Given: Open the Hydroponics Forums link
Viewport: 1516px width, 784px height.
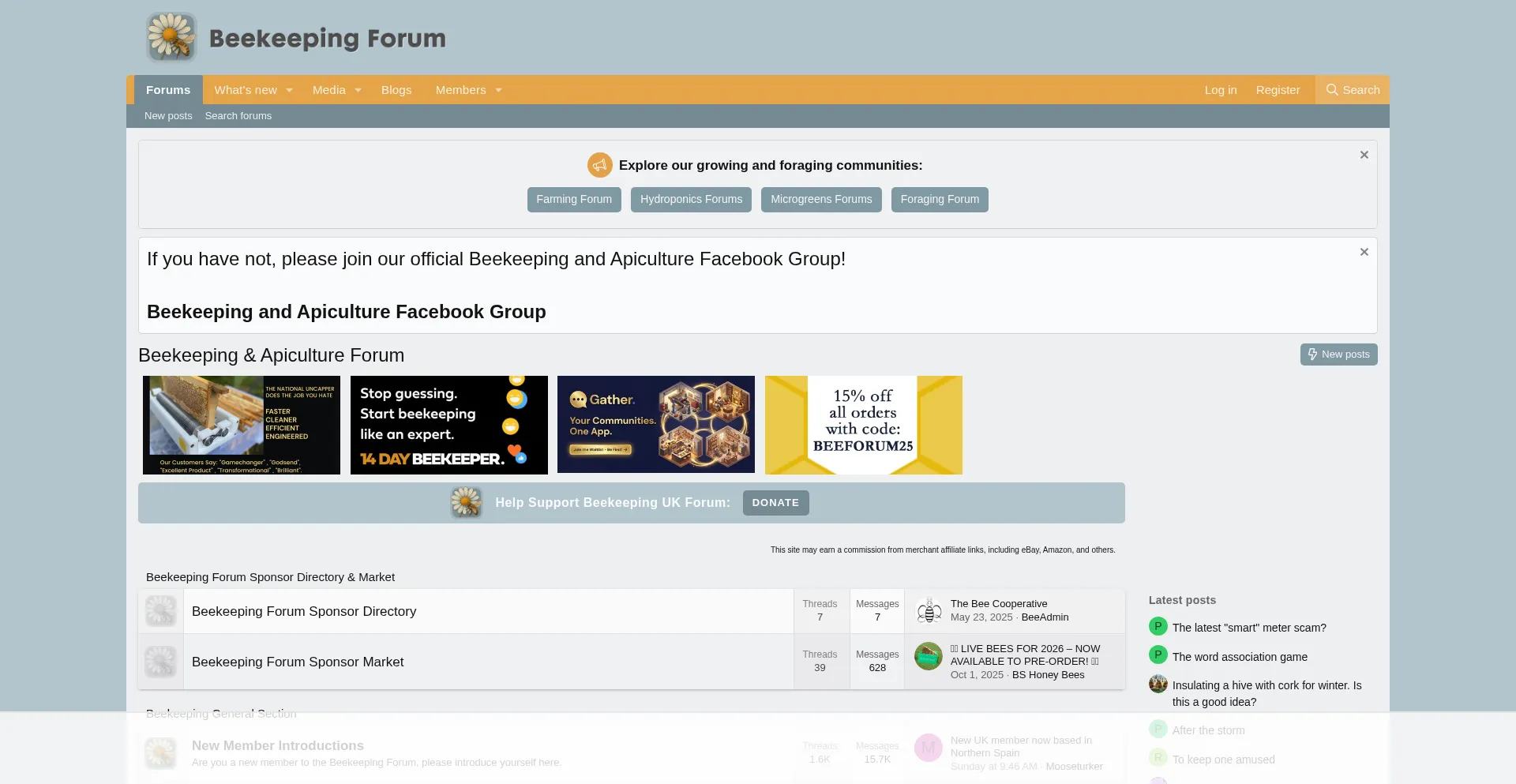Looking at the screenshot, I should click(690, 199).
